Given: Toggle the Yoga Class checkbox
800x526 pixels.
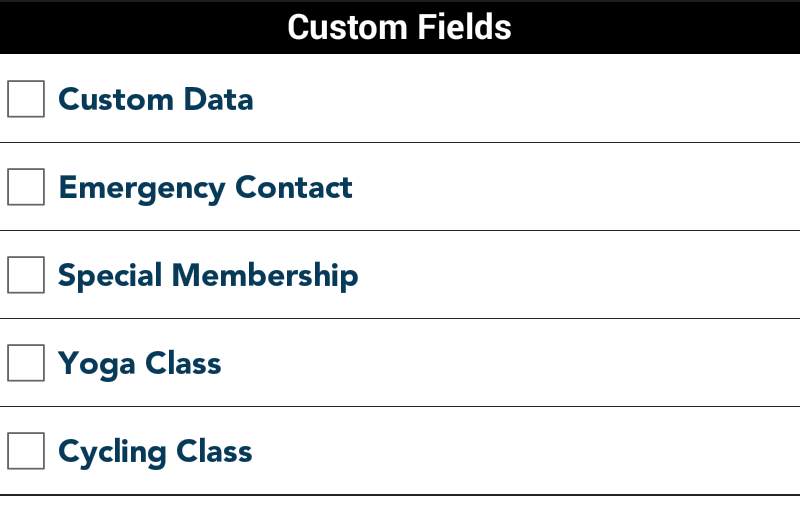Looking at the screenshot, I should [x=26, y=363].
